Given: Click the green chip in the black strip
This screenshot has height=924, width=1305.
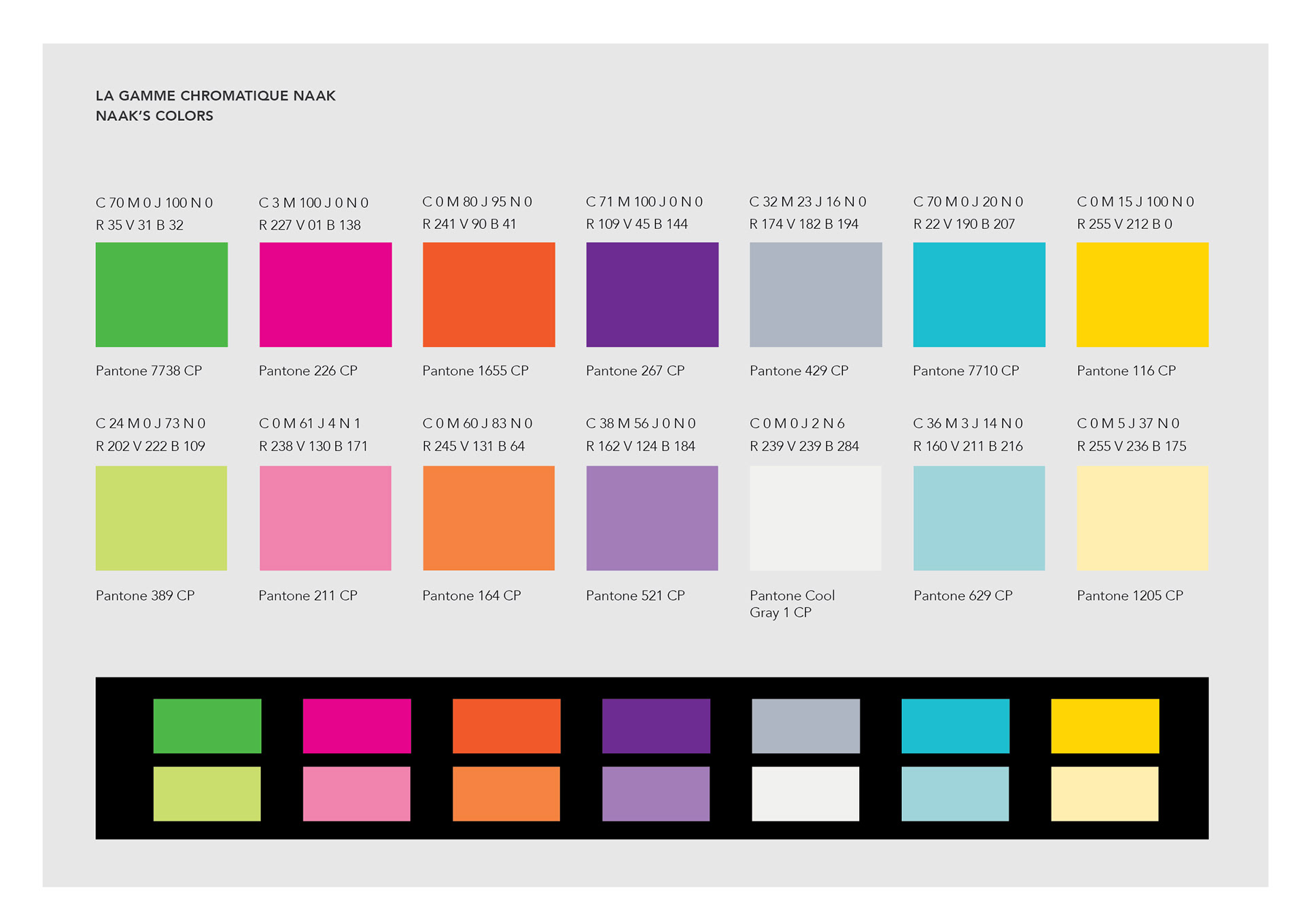Looking at the screenshot, I should [x=207, y=726].
